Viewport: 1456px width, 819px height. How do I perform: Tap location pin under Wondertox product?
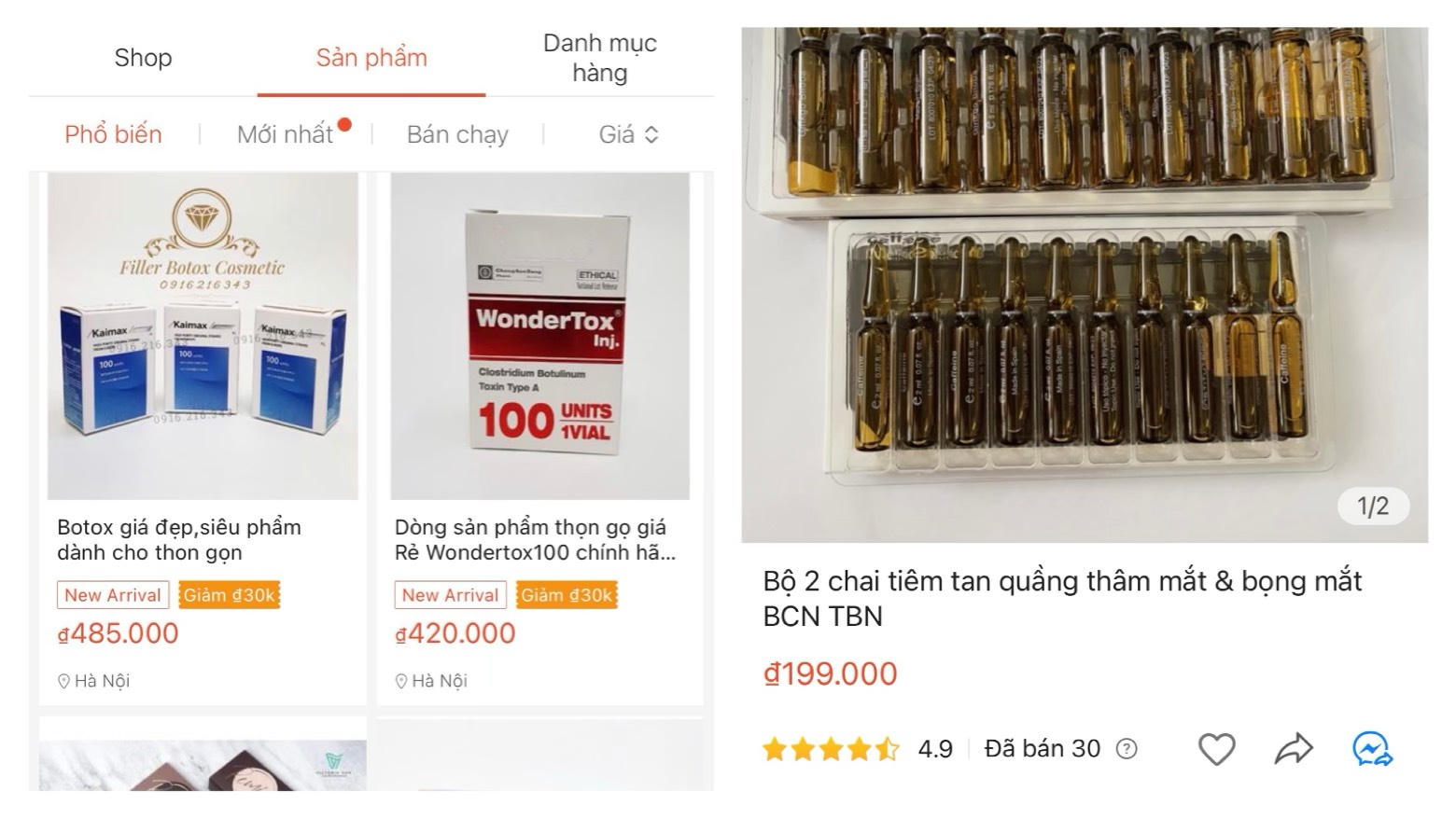pyautogui.click(x=401, y=681)
